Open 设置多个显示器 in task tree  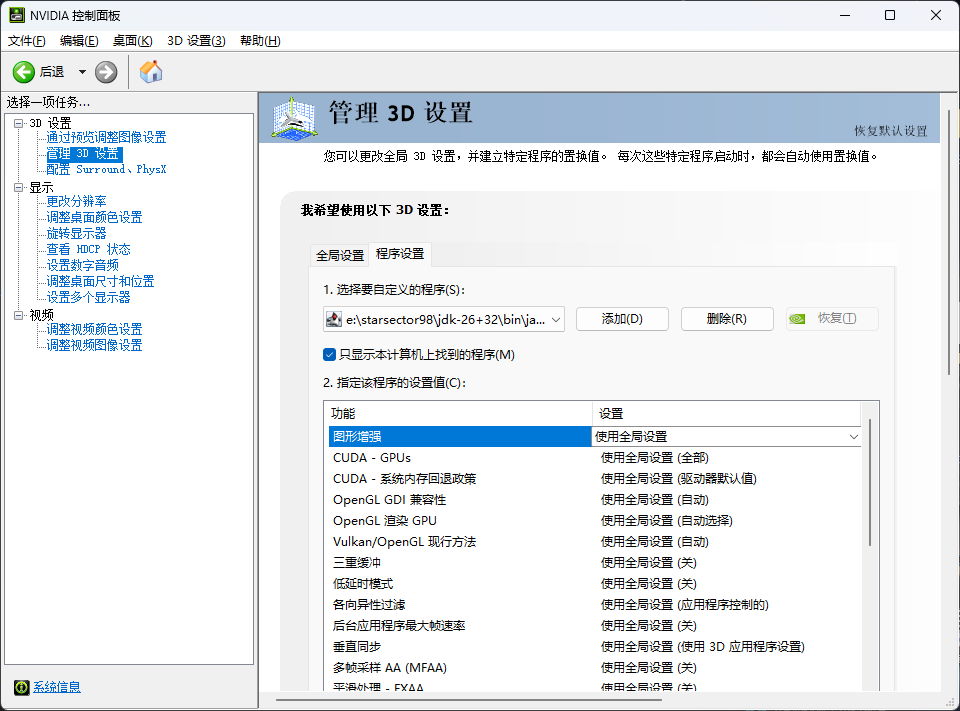point(89,297)
